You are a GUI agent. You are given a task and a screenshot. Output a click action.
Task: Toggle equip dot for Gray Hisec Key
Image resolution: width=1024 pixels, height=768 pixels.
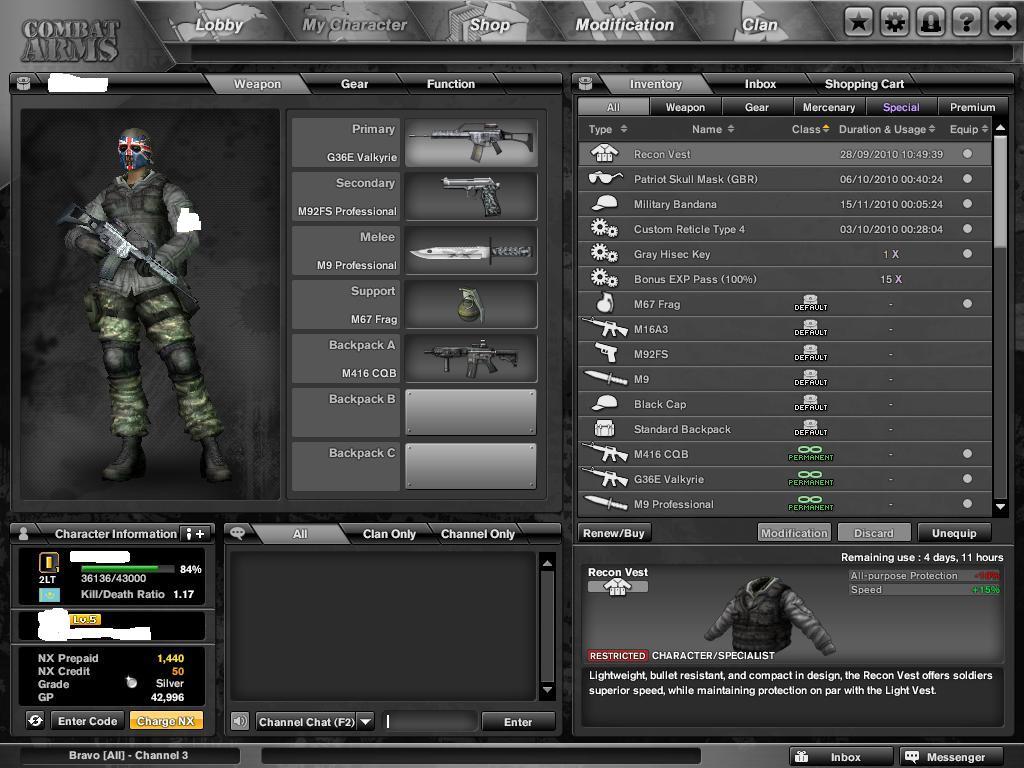click(967, 253)
